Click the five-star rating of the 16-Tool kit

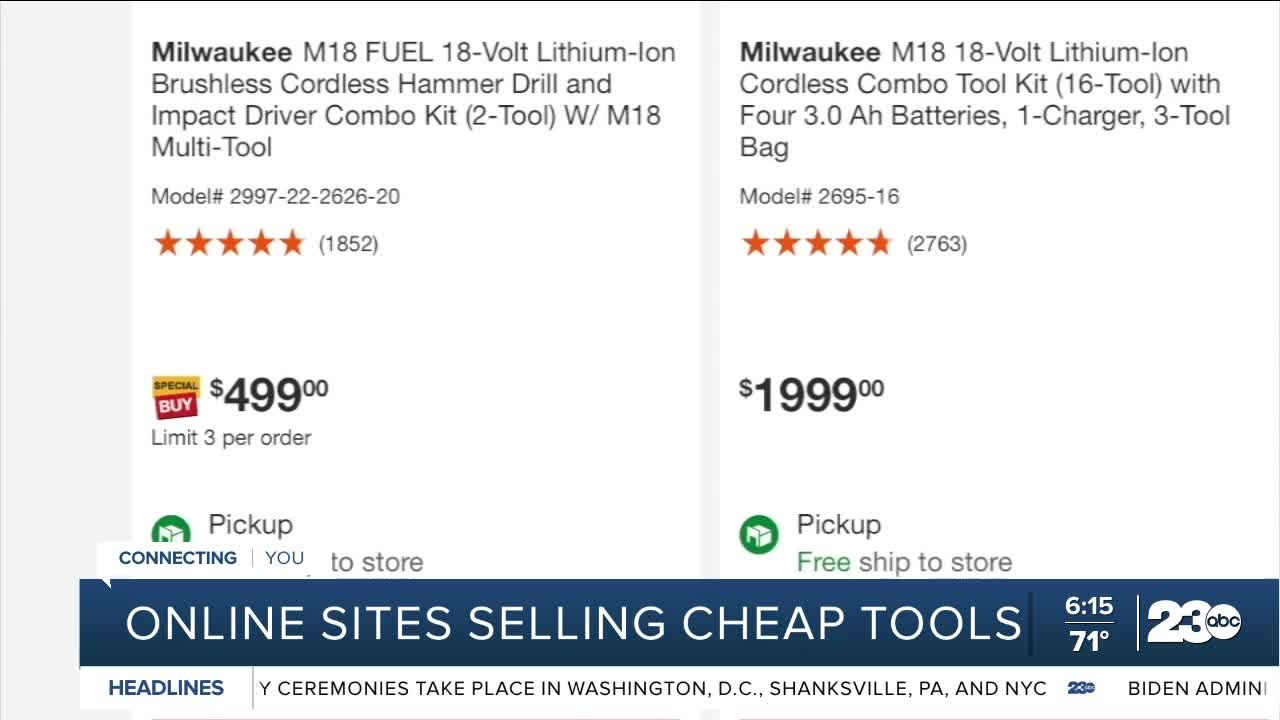click(816, 243)
